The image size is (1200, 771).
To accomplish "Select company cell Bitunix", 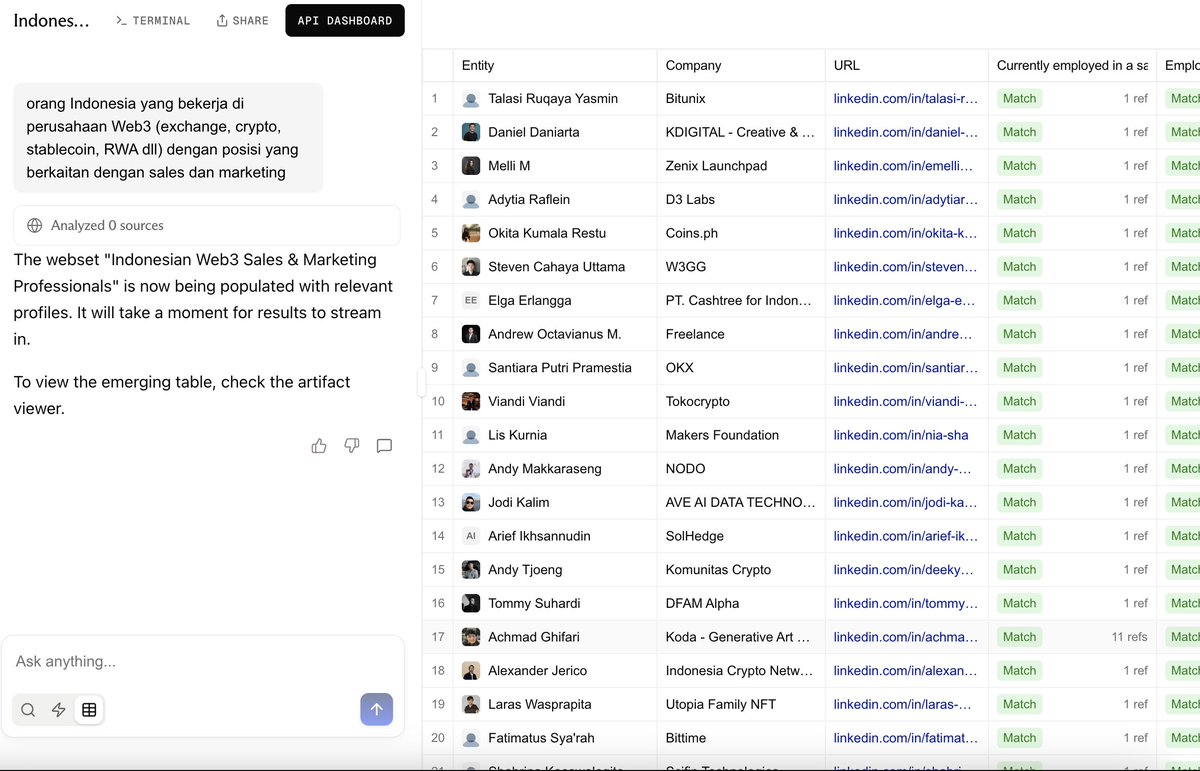I will coord(741,99).
